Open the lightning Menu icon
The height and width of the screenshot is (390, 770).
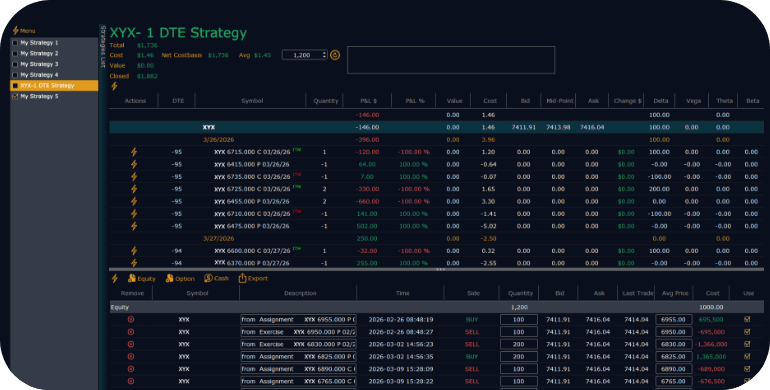pos(15,30)
